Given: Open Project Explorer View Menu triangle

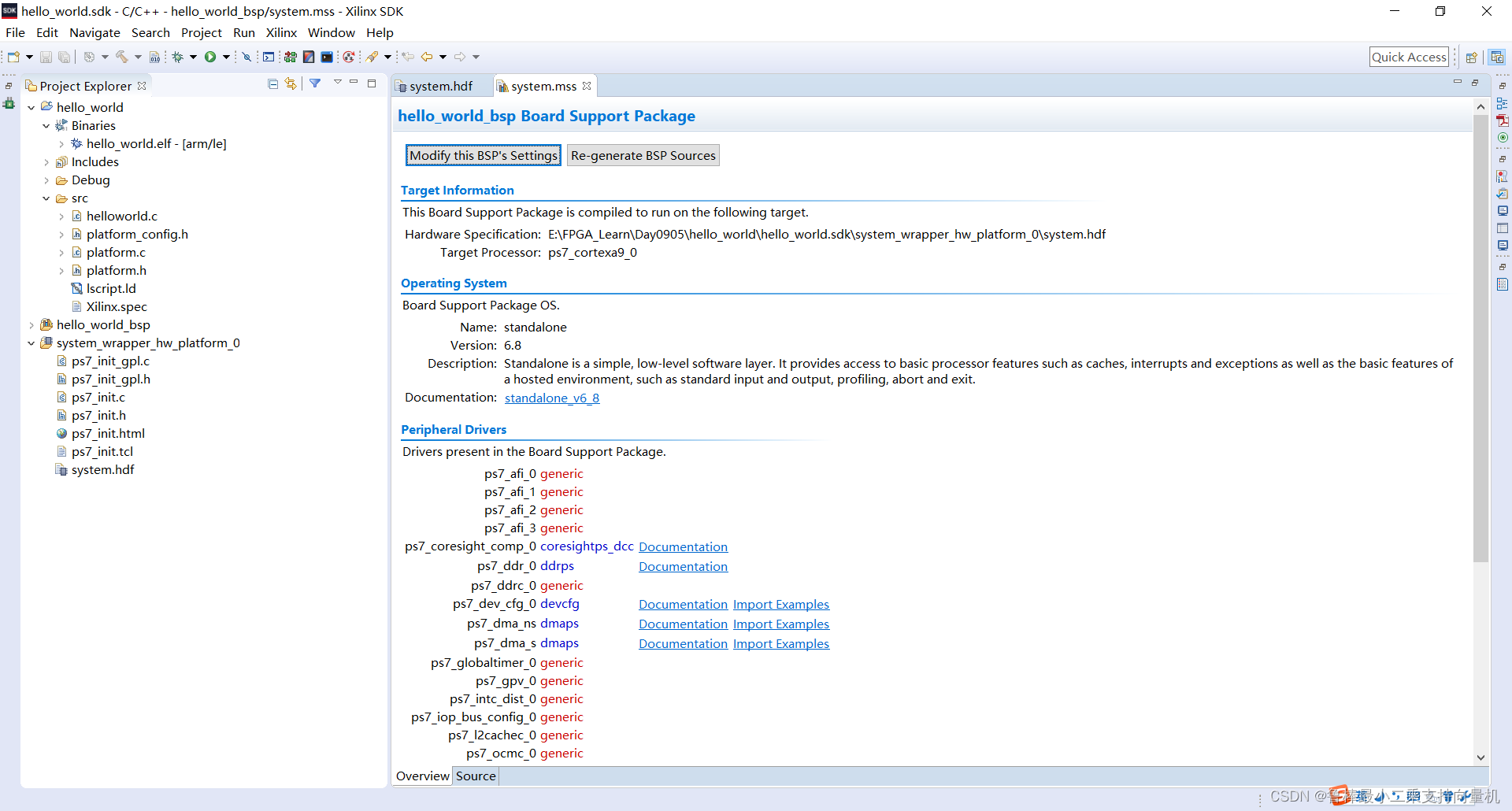Looking at the screenshot, I should pyautogui.click(x=337, y=83).
